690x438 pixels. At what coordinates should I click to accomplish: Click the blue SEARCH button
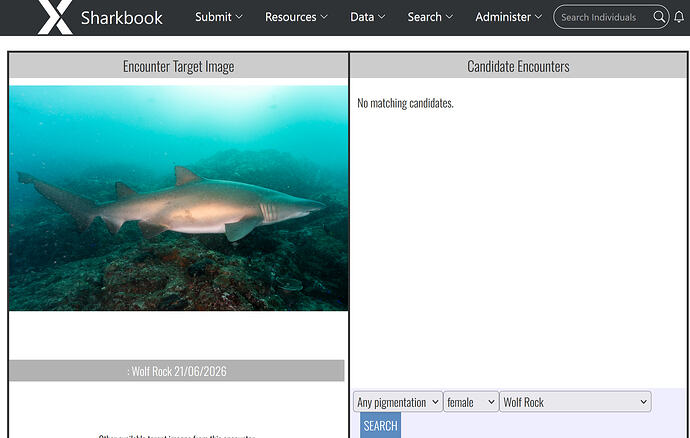(380, 425)
